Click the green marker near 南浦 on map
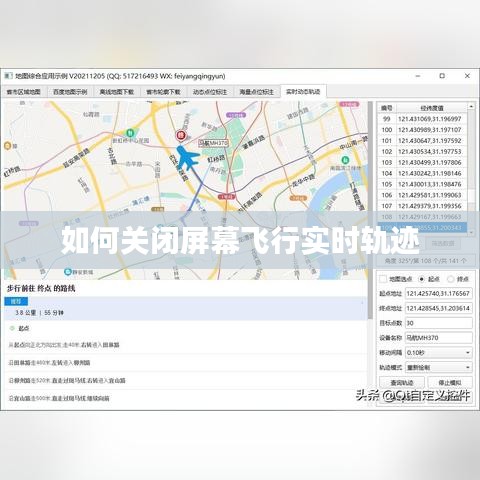The image size is (480, 480). (345, 160)
